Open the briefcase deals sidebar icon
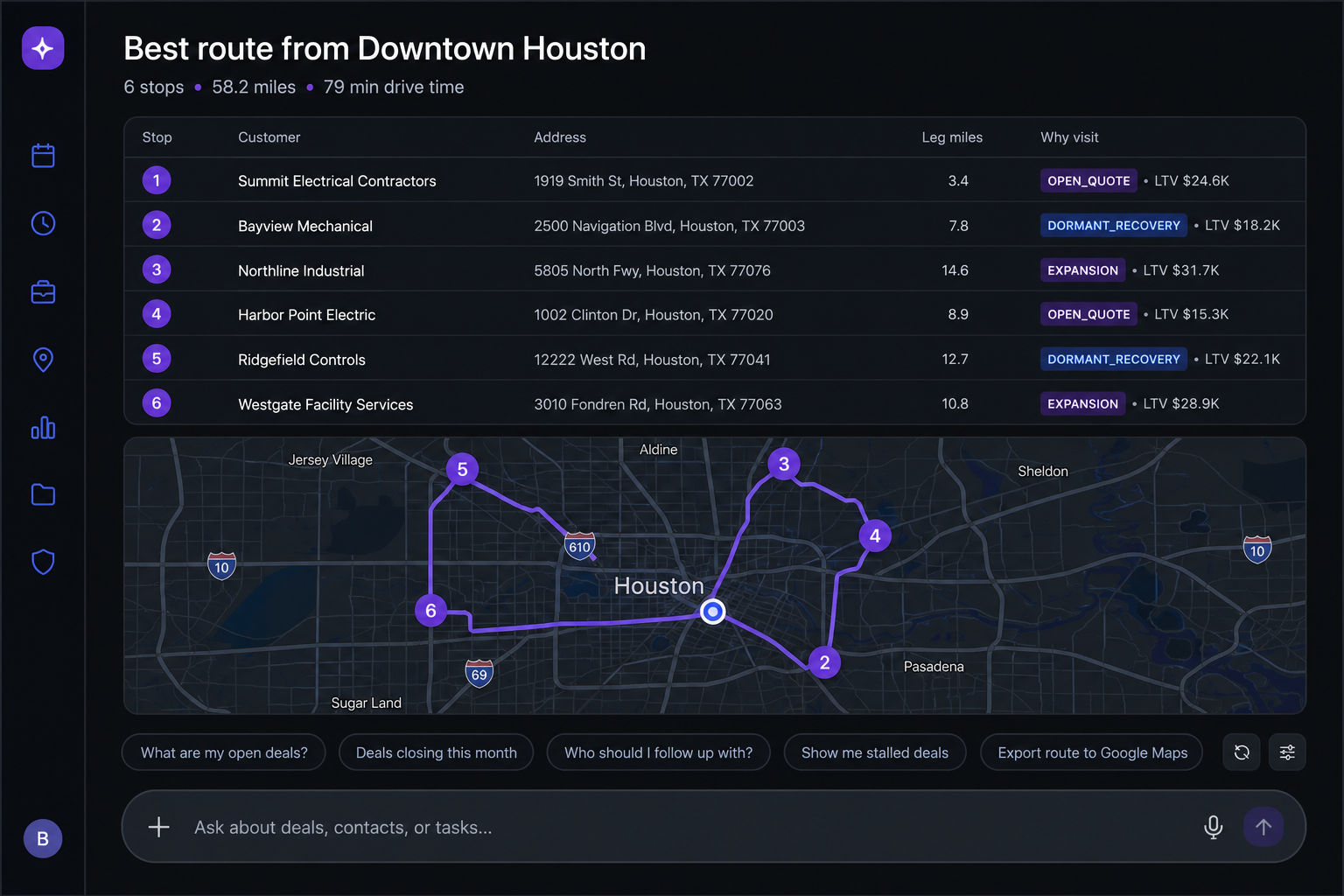Viewport: 1344px width, 896px height. pos(43,291)
